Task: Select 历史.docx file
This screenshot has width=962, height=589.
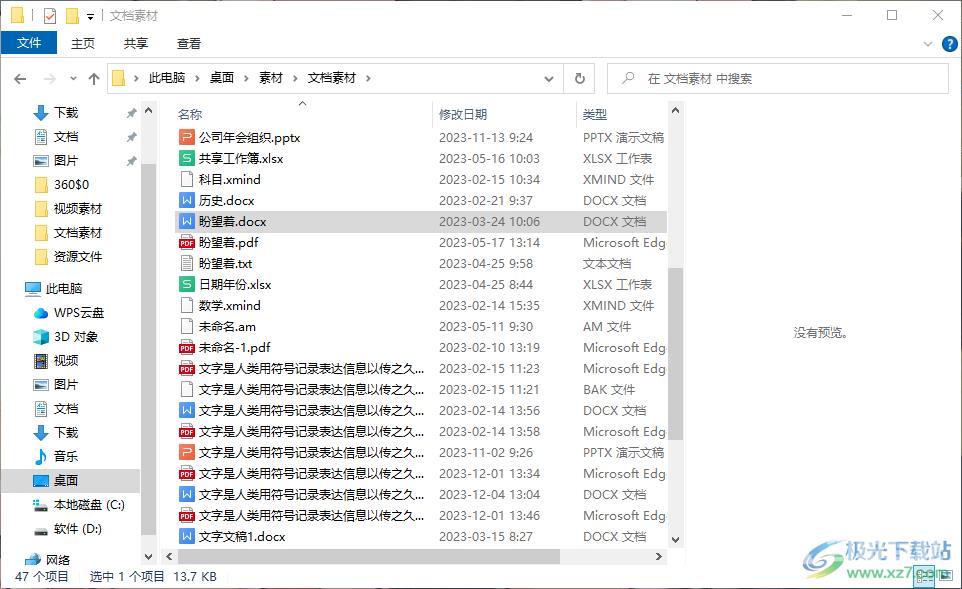Action: click(226, 200)
